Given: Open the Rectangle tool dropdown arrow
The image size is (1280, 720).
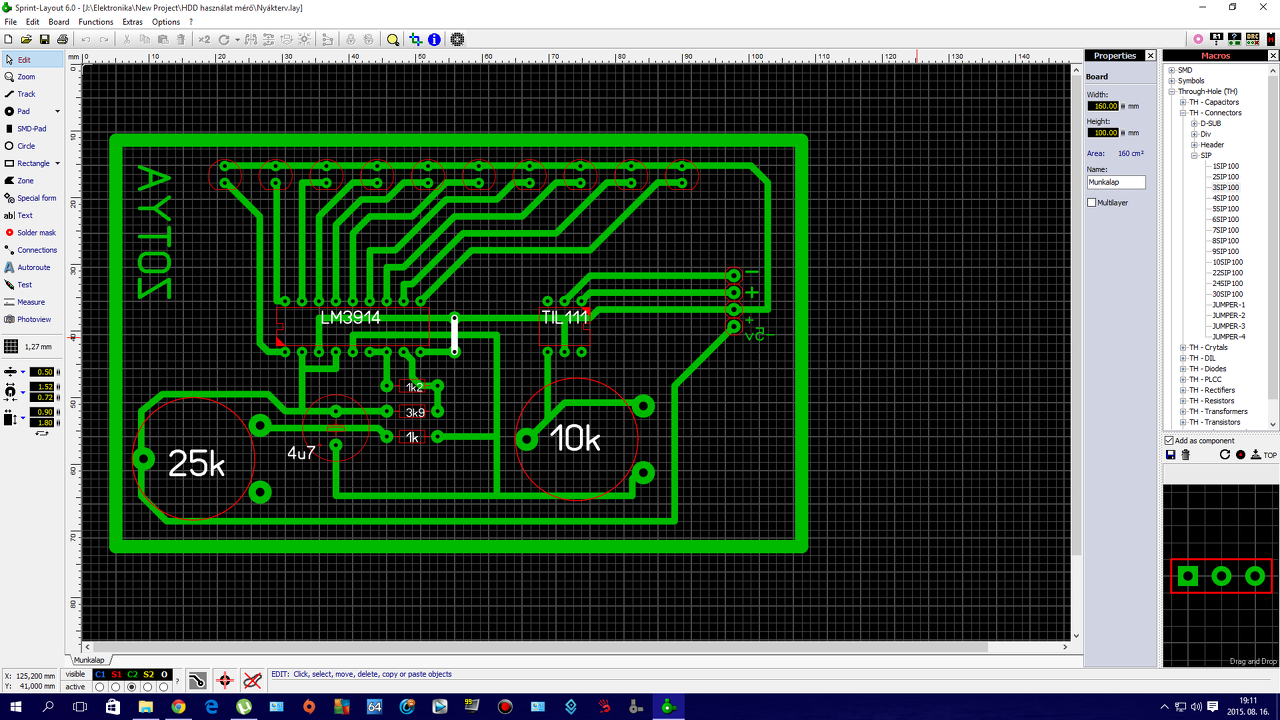Looking at the screenshot, I should [x=57, y=163].
